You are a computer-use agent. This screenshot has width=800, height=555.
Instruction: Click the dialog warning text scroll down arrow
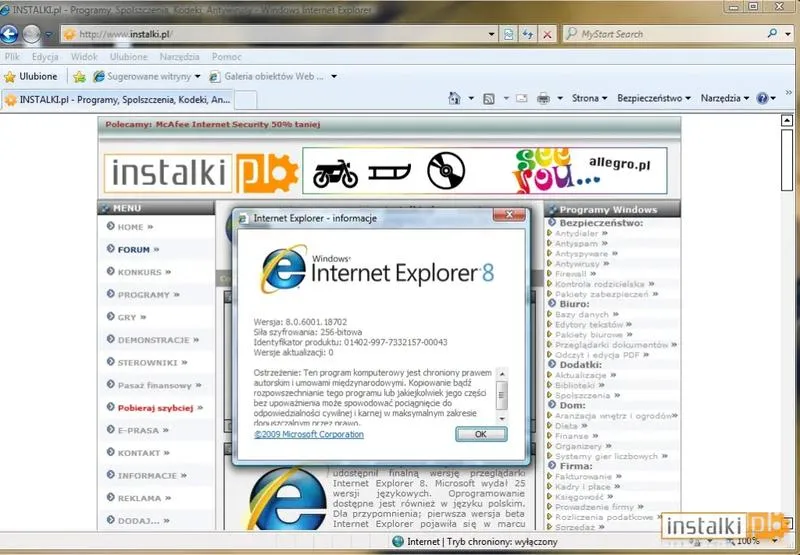[502, 418]
